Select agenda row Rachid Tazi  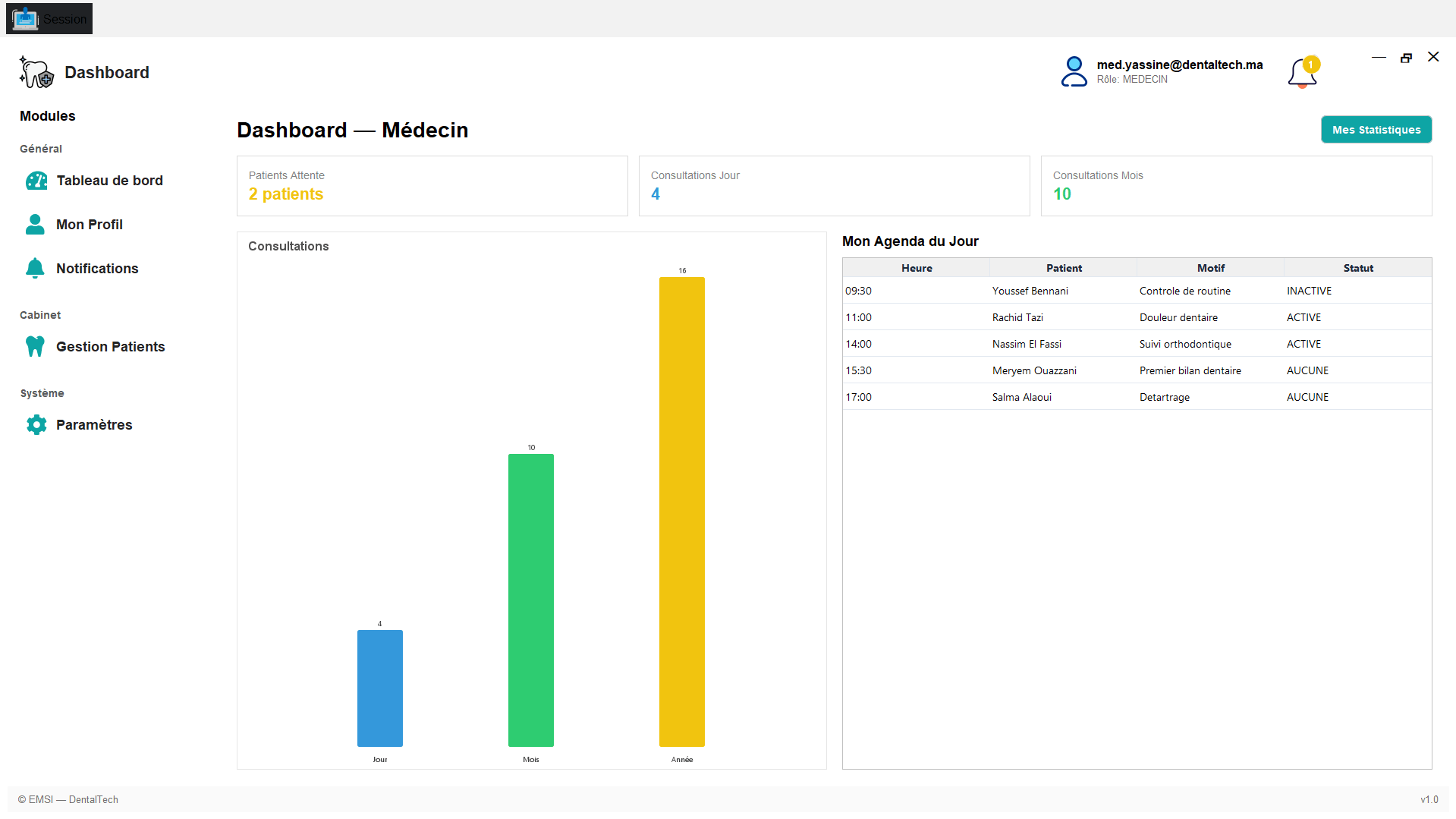coord(1137,317)
